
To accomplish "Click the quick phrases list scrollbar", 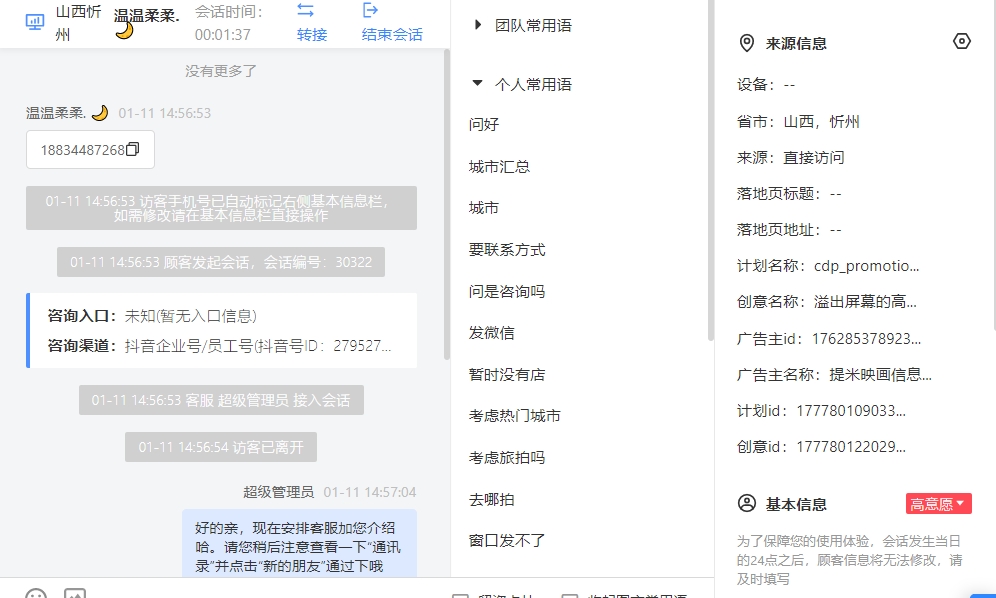I will click(710, 170).
